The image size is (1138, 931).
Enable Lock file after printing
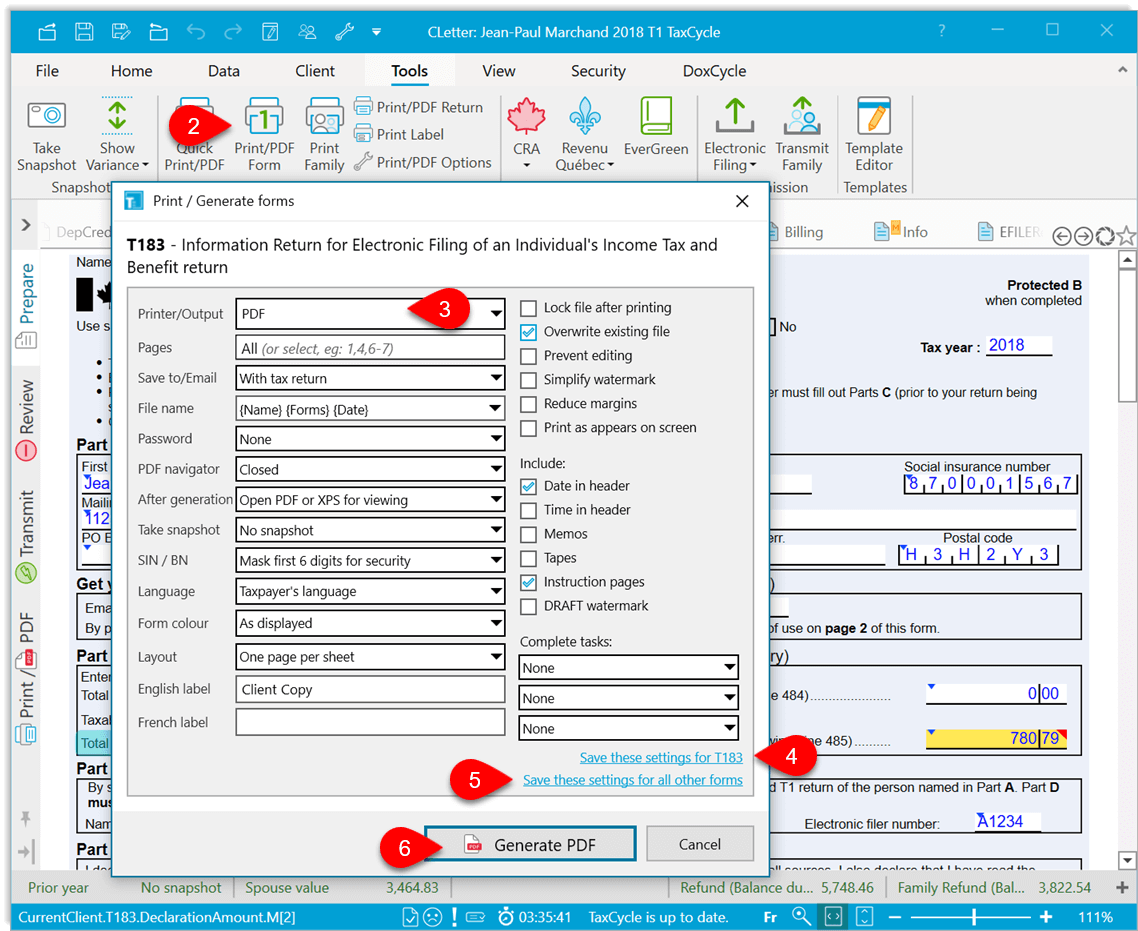[x=528, y=308]
